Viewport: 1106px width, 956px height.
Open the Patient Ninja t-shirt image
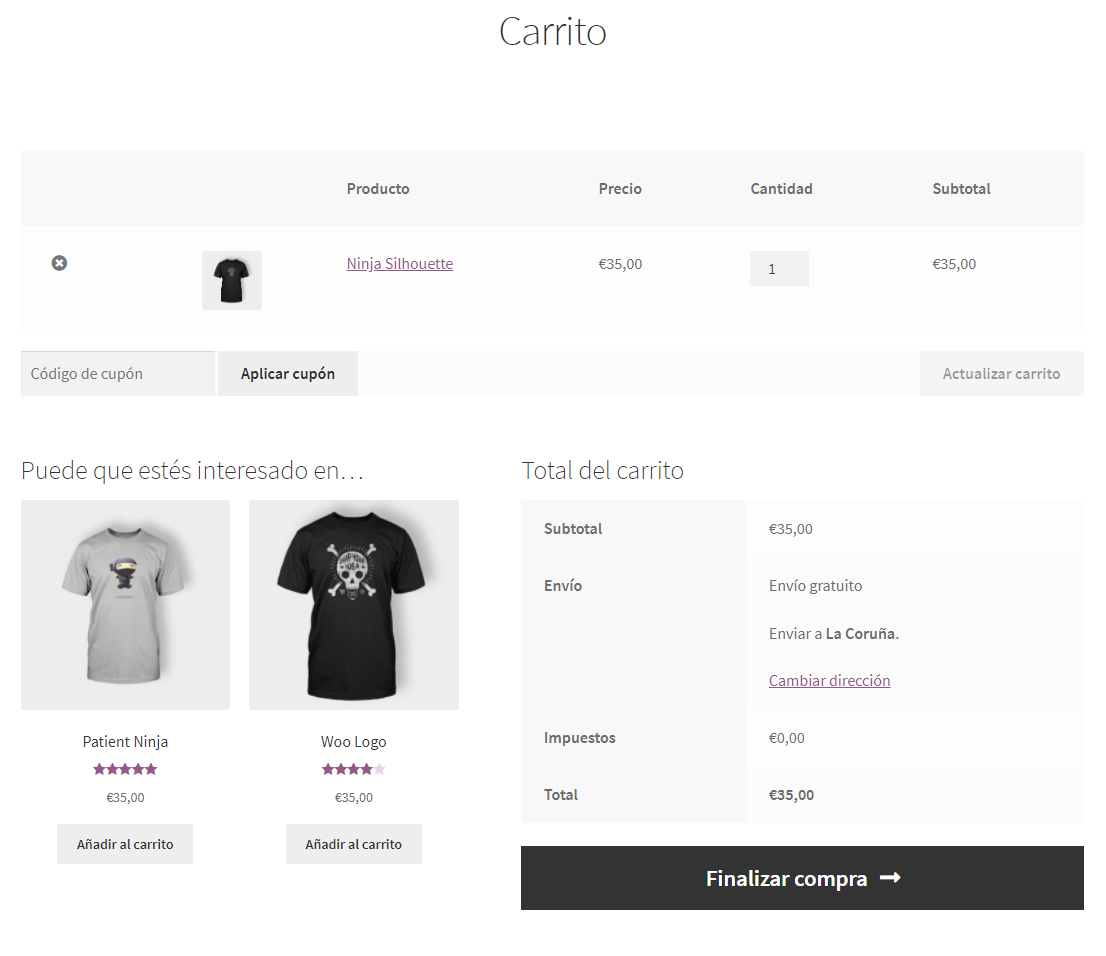tap(125, 605)
